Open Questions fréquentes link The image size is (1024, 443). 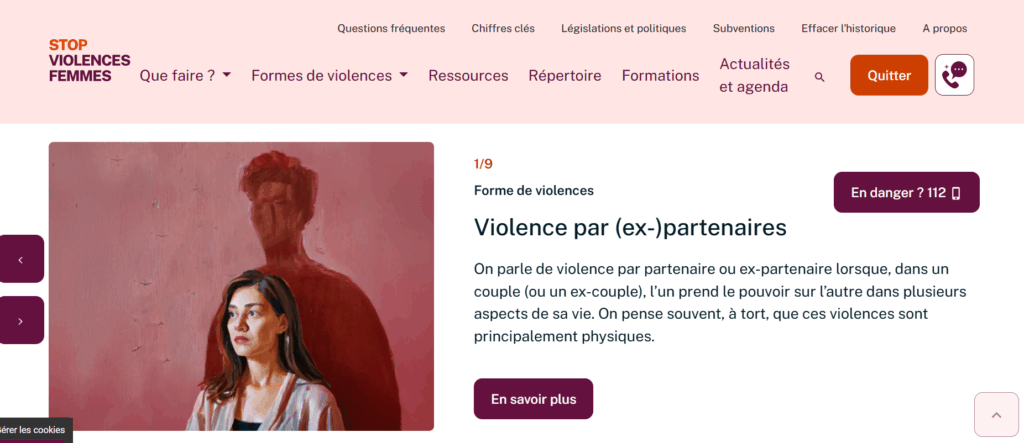point(391,29)
